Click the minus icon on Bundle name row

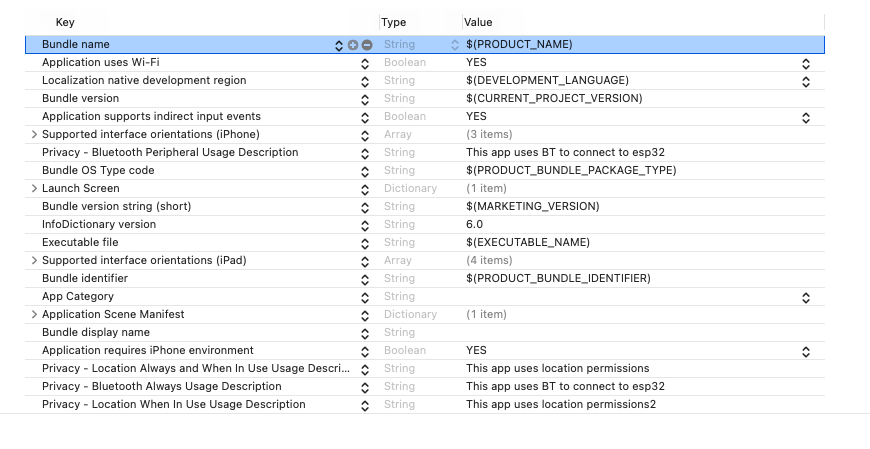[x=367, y=45]
